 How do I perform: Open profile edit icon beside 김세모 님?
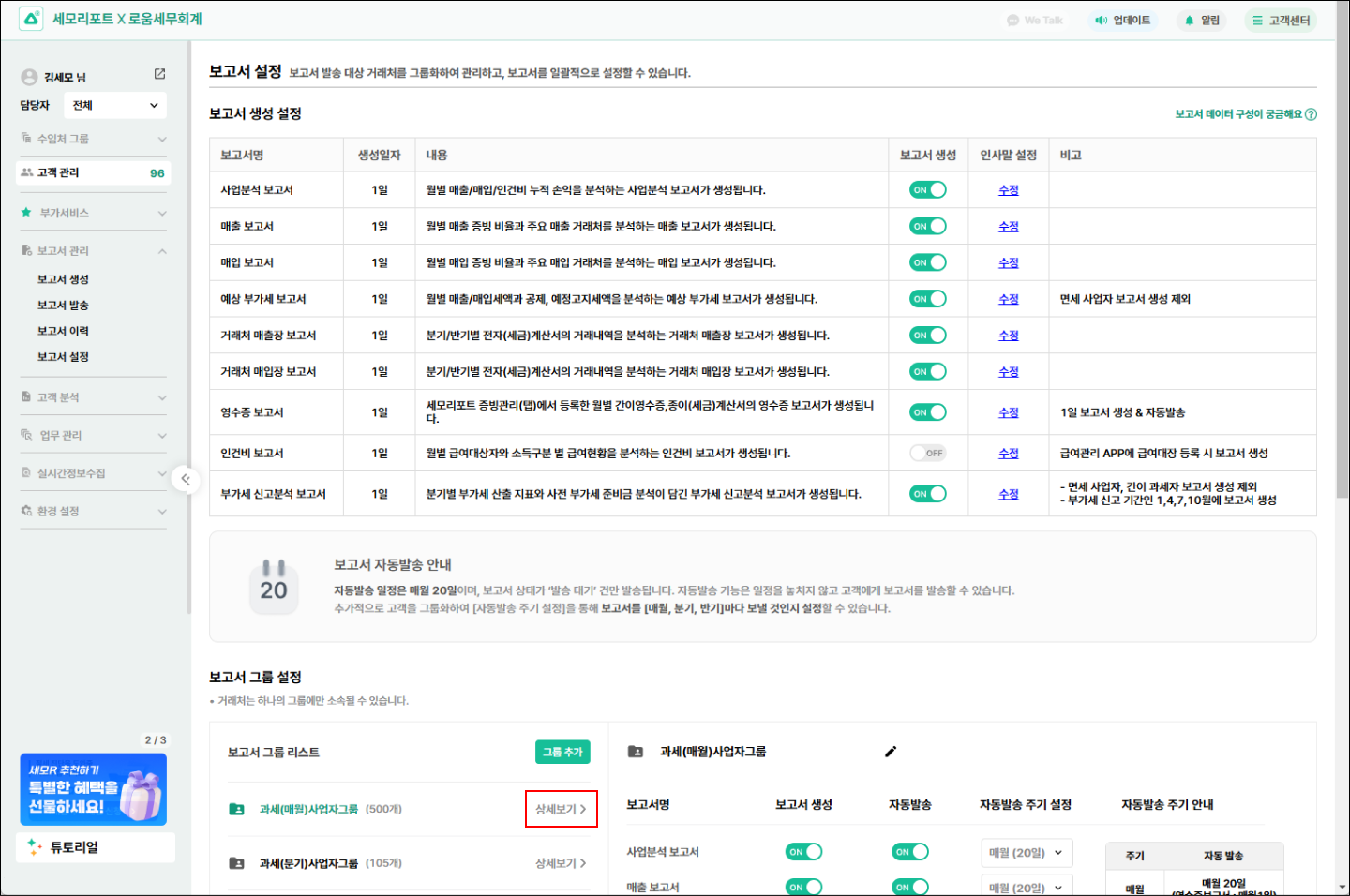click(x=159, y=74)
